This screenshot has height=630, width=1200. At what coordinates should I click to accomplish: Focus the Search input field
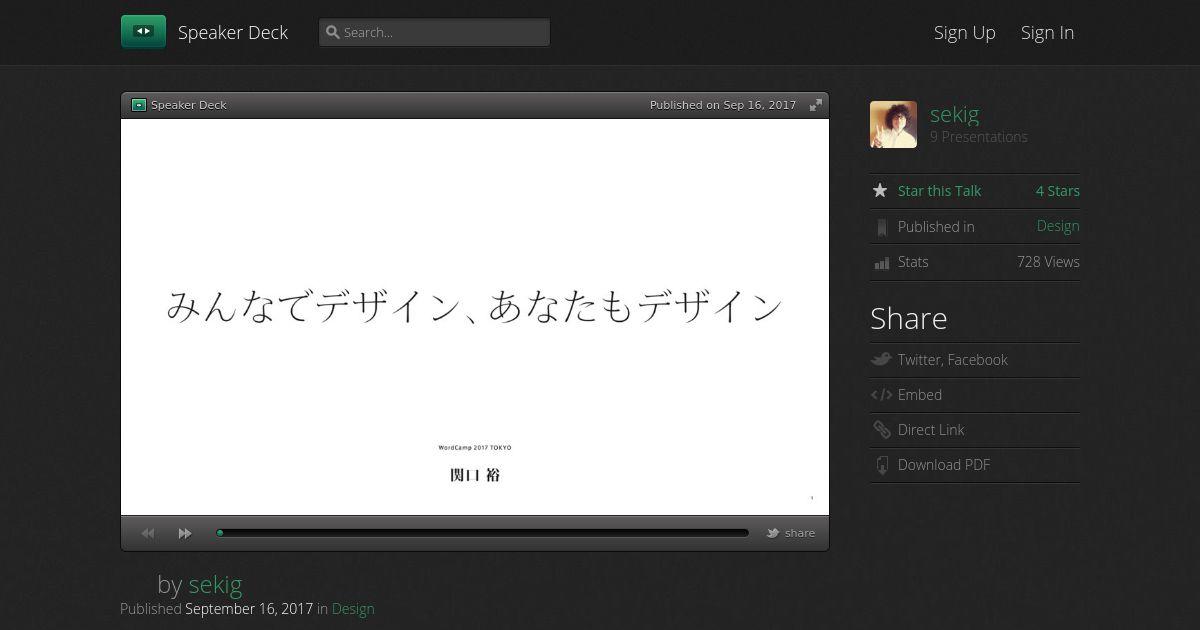tap(434, 32)
